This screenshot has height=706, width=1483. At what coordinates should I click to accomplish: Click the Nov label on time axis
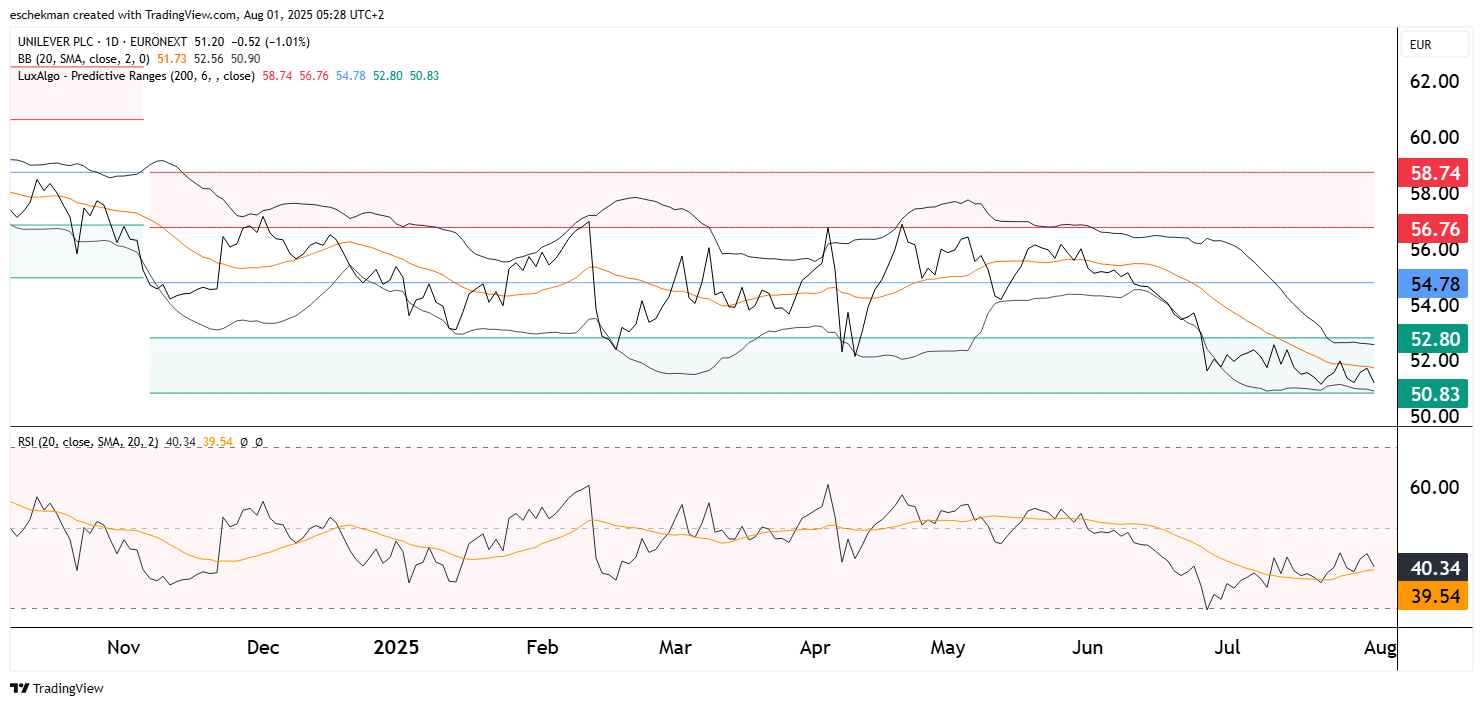tap(123, 647)
